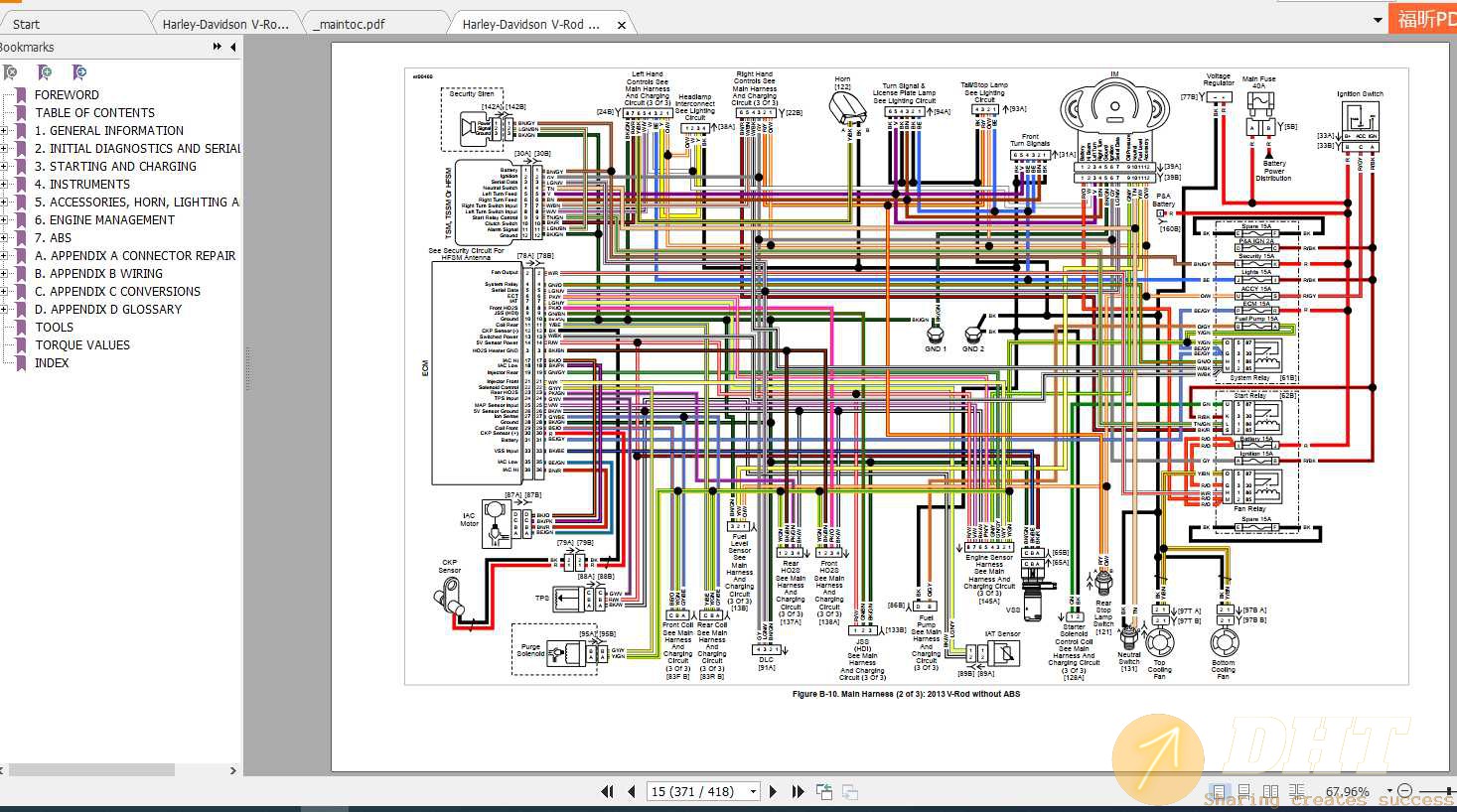
Task: Expand the 7. ABS bookmark node
Action: pos(4,238)
